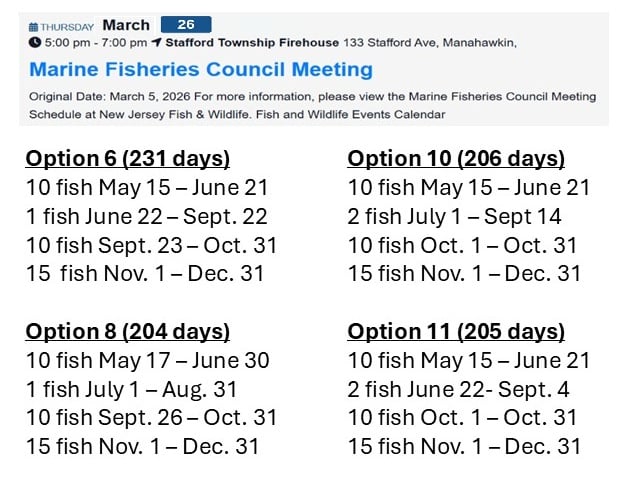This screenshot has width=619, height=486.
Task: Click the Option 8 (204 days) heading
Action: [128, 332]
